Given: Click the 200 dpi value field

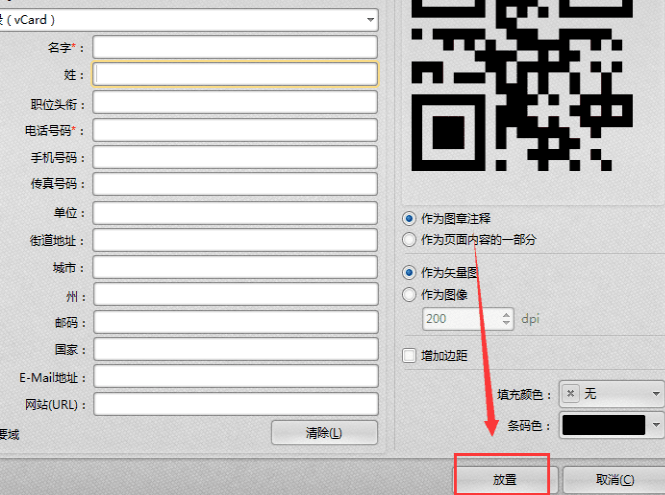Looking at the screenshot, I should point(461,319).
